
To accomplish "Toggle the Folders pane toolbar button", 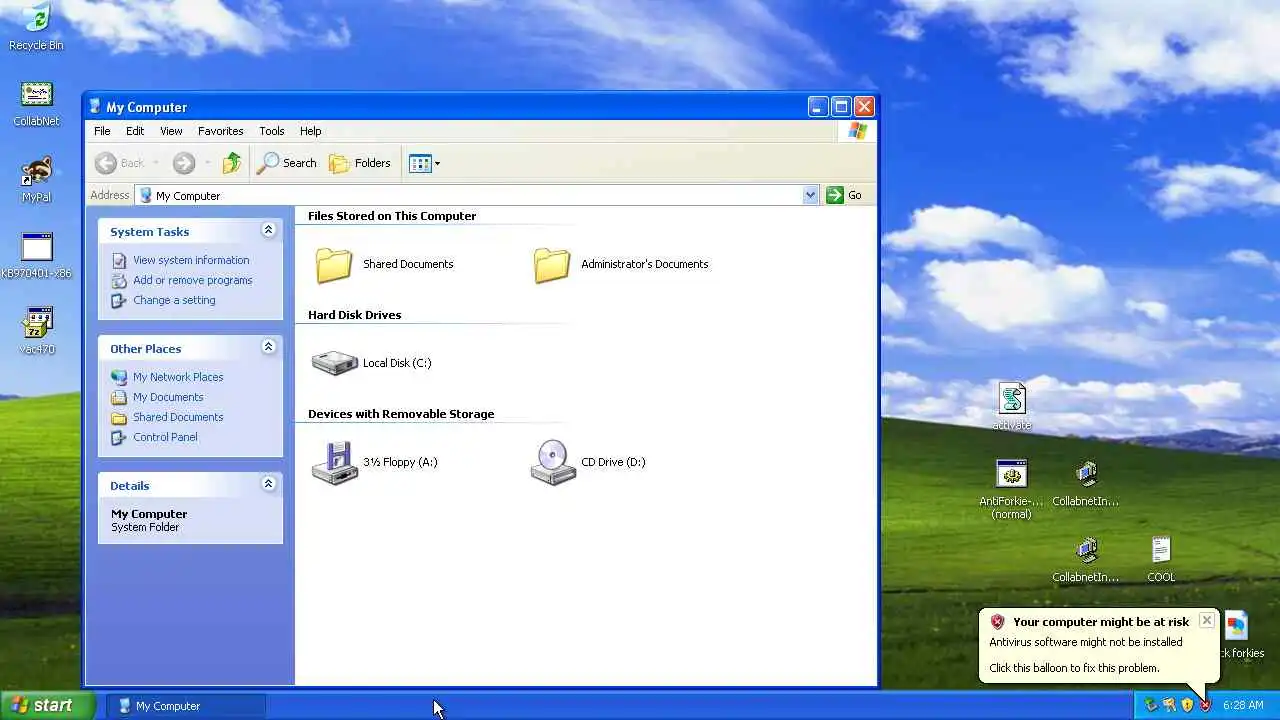I will coord(360,163).
